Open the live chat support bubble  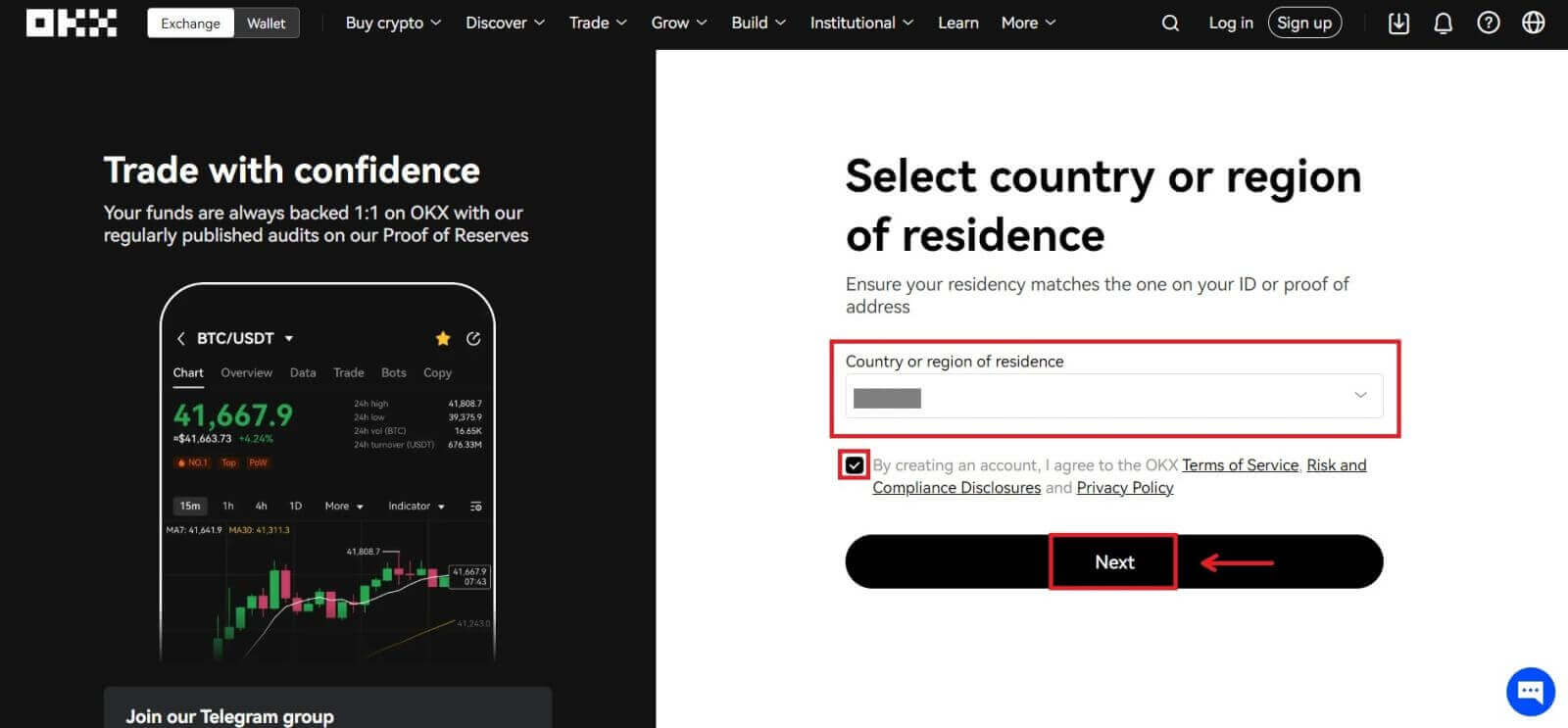1530,692
